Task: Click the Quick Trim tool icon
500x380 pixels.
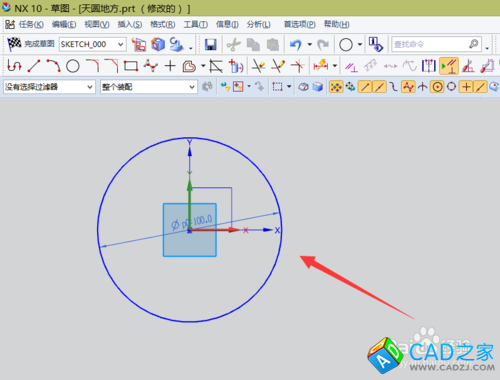Action: pos(258,66)
